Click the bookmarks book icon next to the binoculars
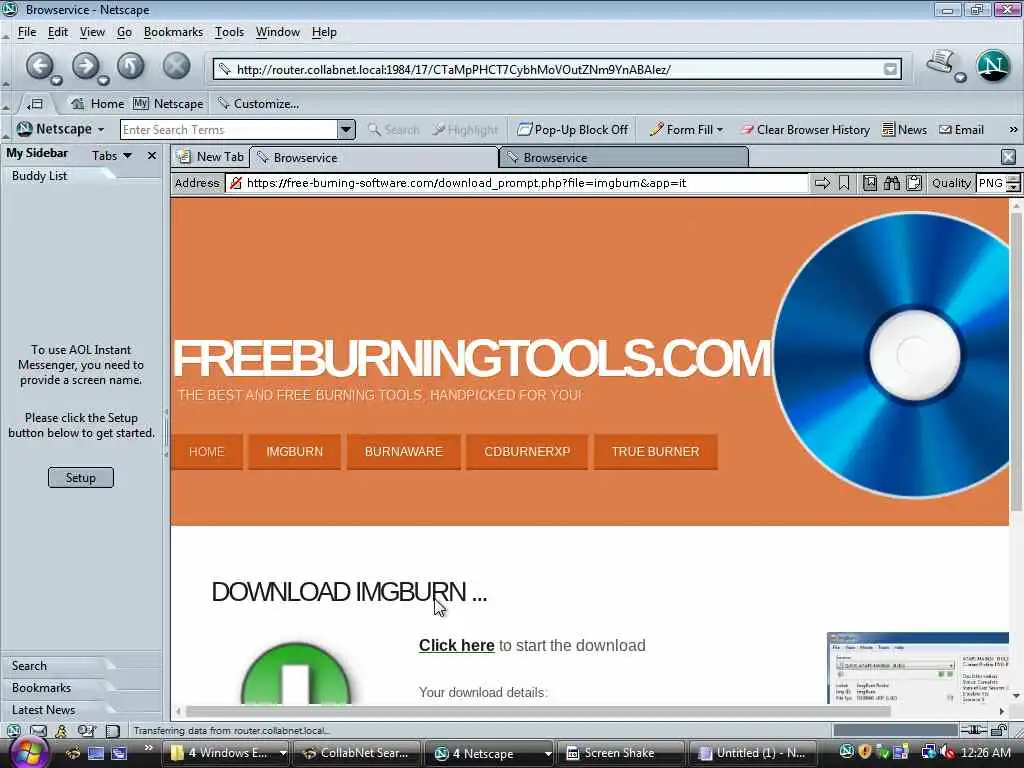1024x768 pixels. tap(870, 184)
